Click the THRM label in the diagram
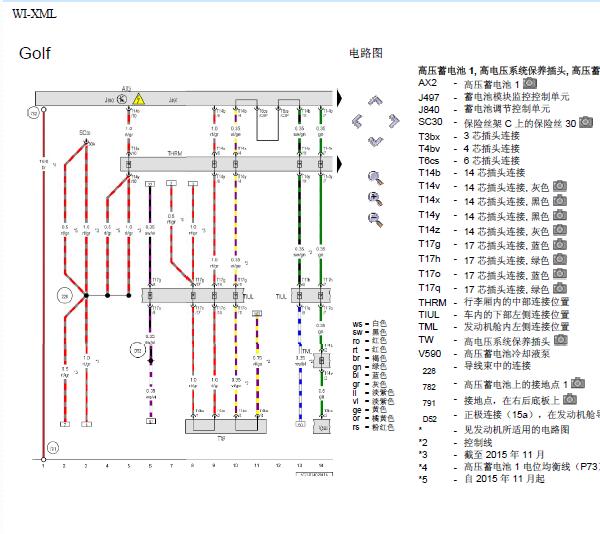 [174, 153]
